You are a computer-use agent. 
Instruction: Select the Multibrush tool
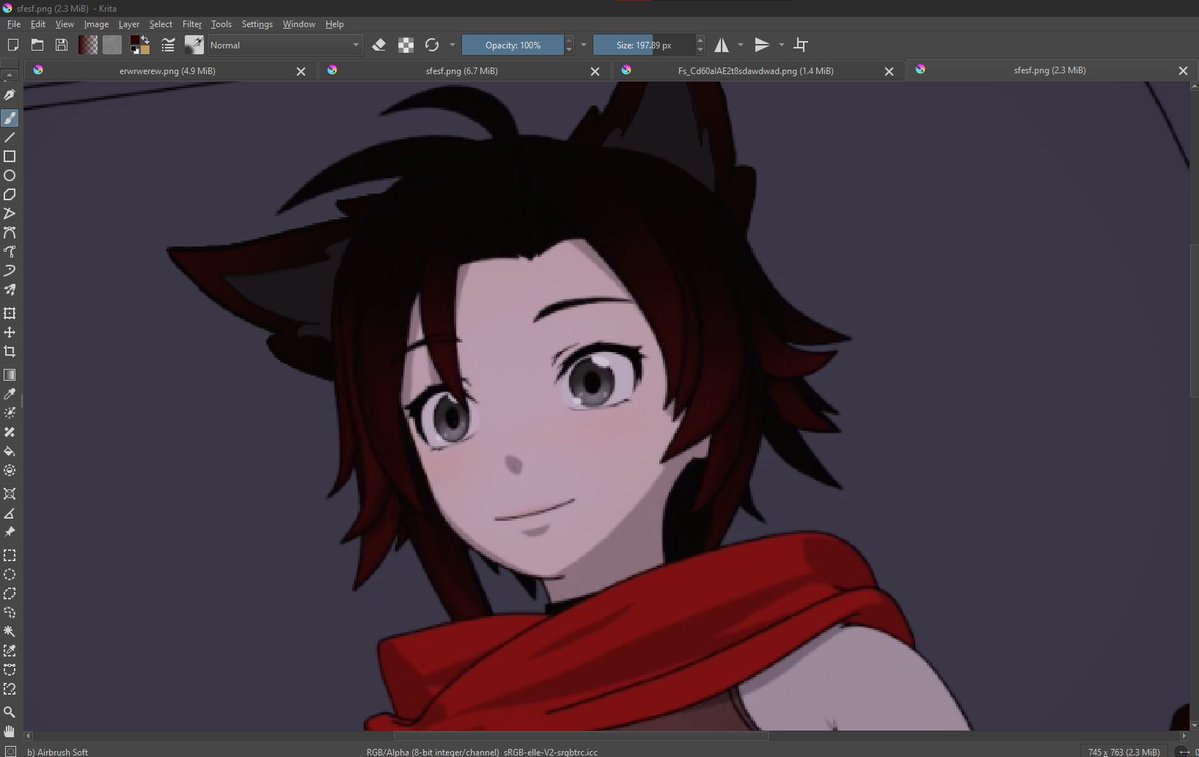point(9,290)
